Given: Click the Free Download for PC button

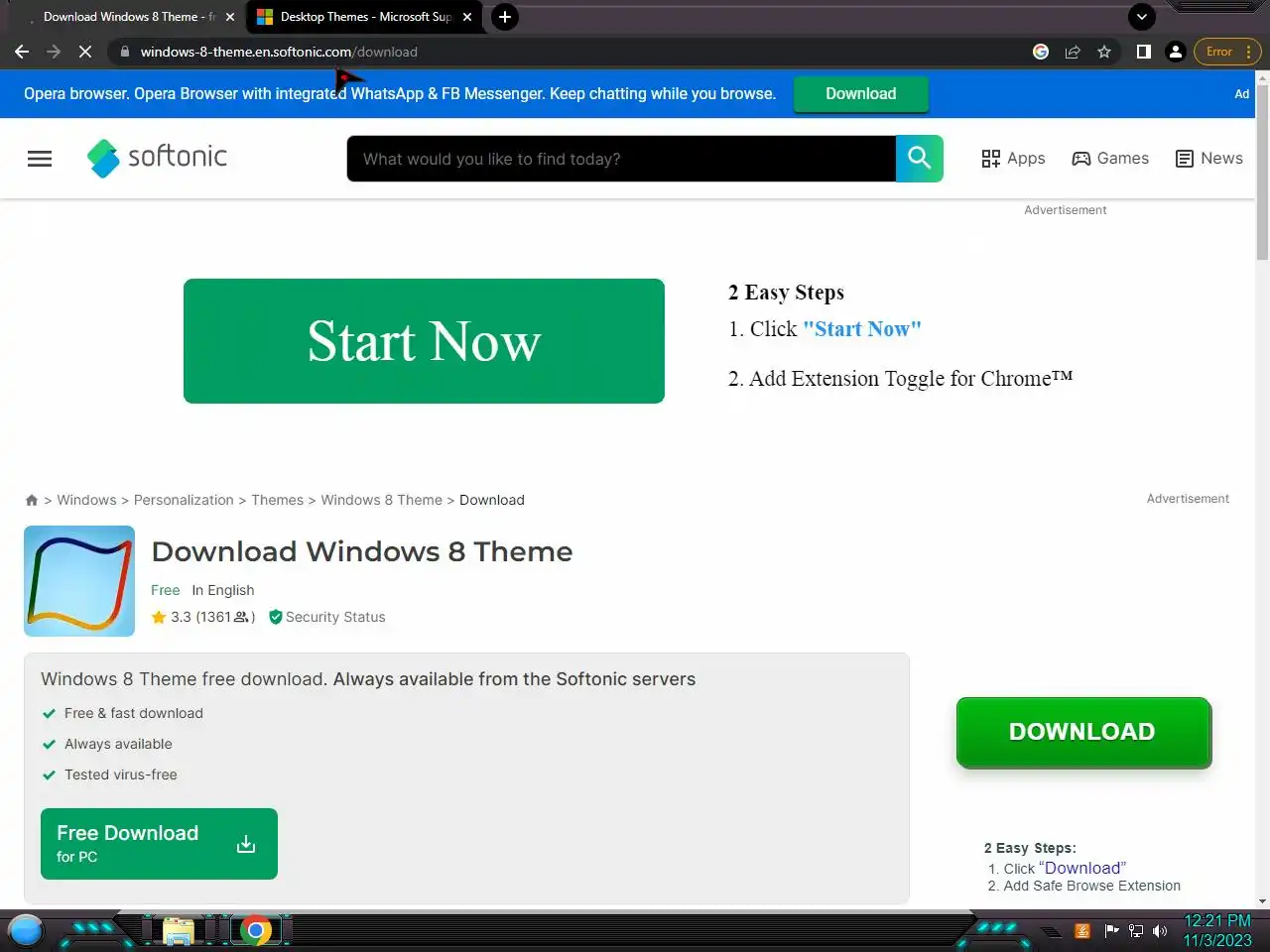Looking at the screenshot, I should pyautogui.click(x=159, y=844).
